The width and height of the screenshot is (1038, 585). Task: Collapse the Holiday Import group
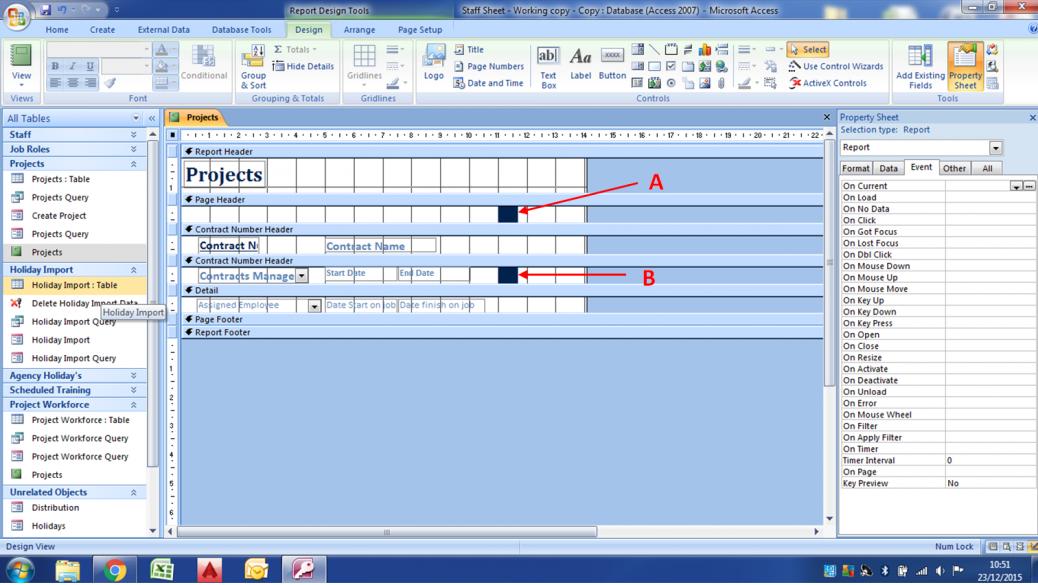tap(133, 270)
